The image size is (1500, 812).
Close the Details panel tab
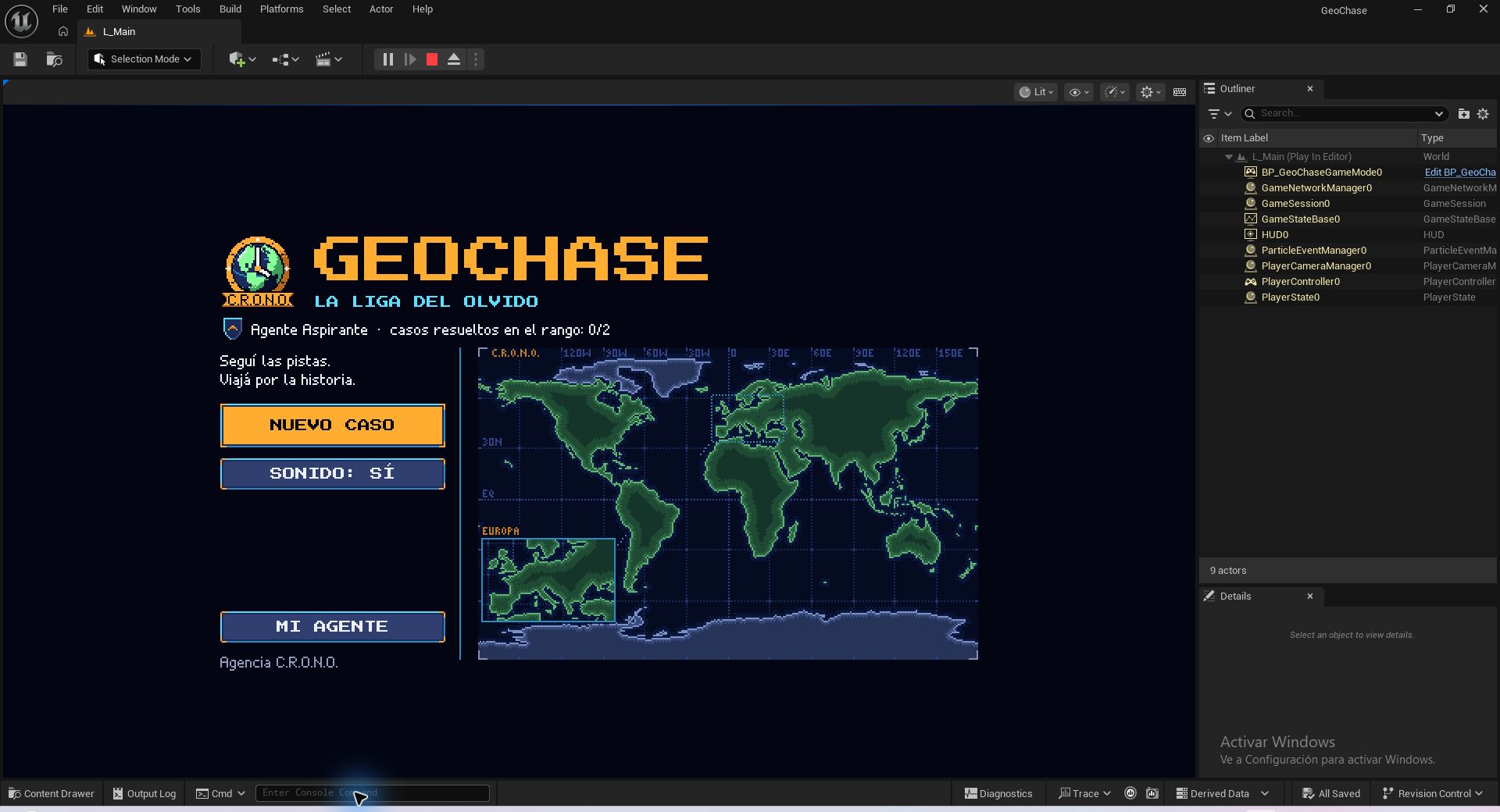1310,597
